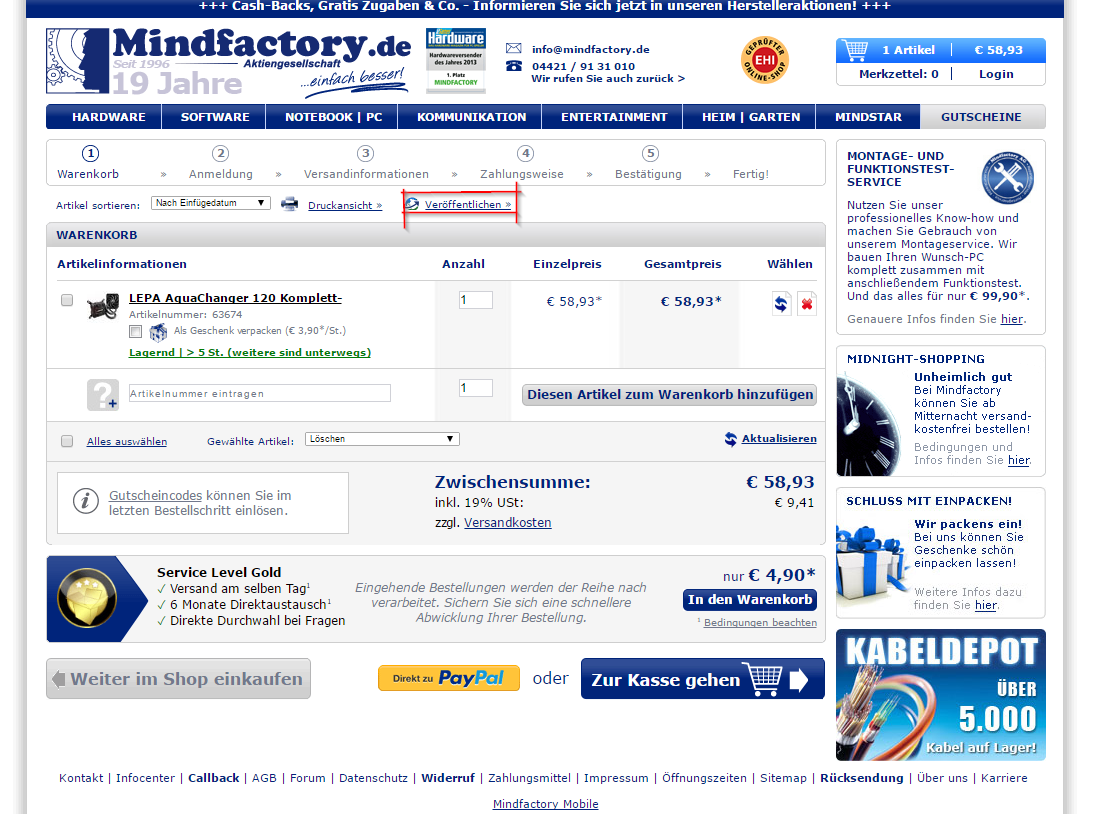
Task: Click the gift wrap box icon
Action: point(158,331)
